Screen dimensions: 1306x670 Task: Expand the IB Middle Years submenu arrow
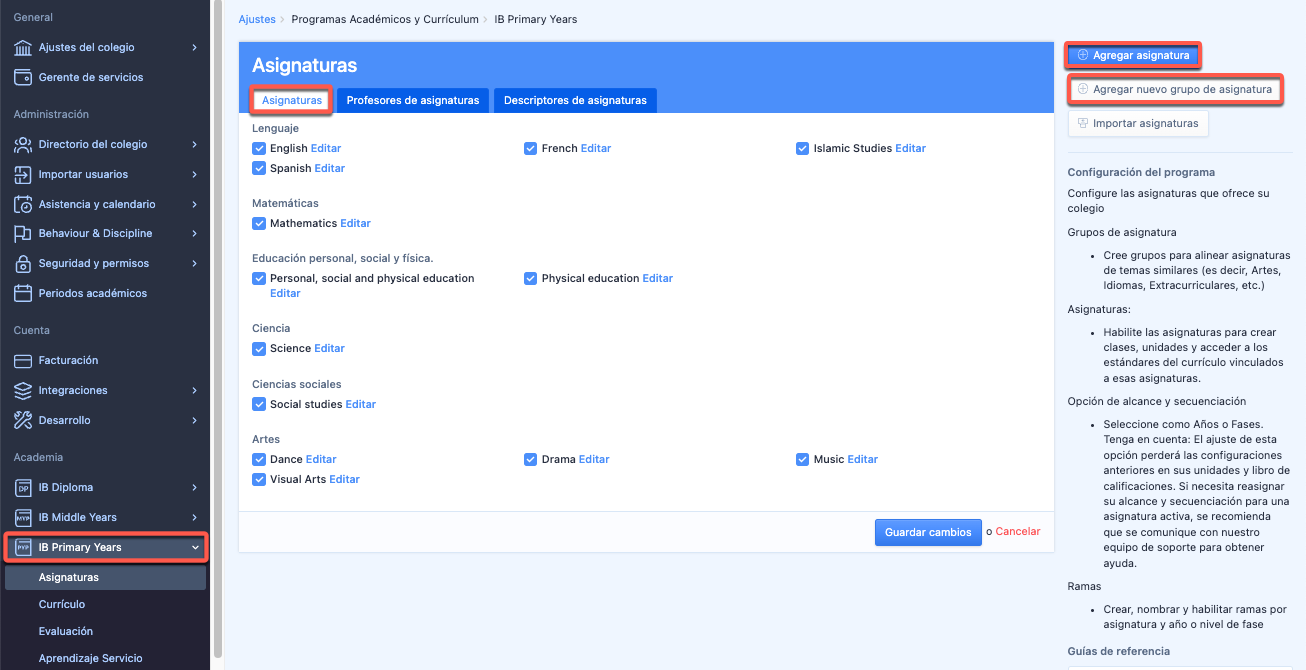point(195,517)
